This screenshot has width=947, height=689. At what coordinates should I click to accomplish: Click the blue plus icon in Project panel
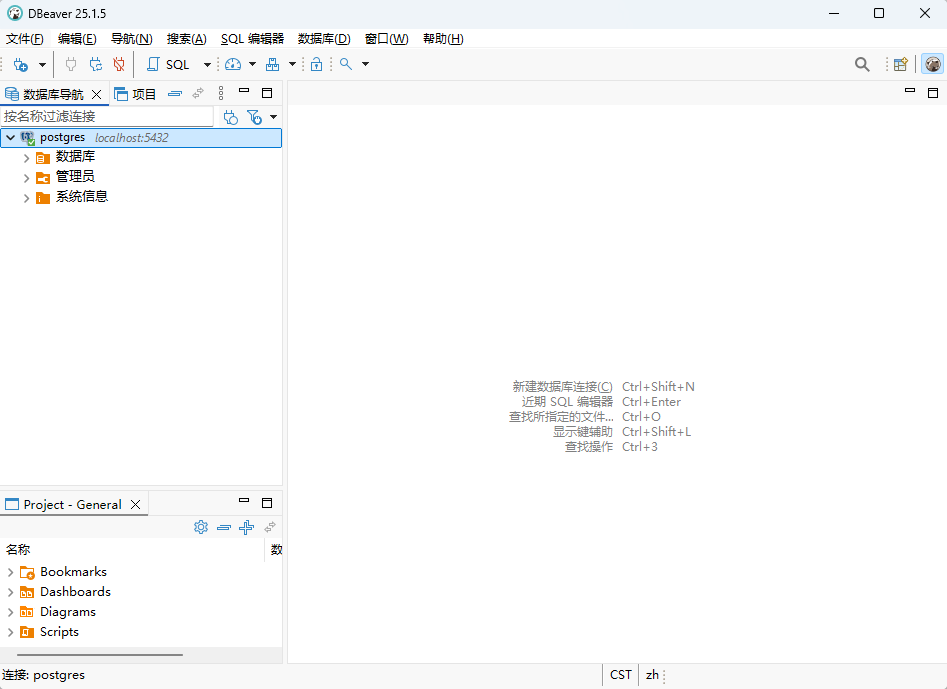tap(246, 527)
